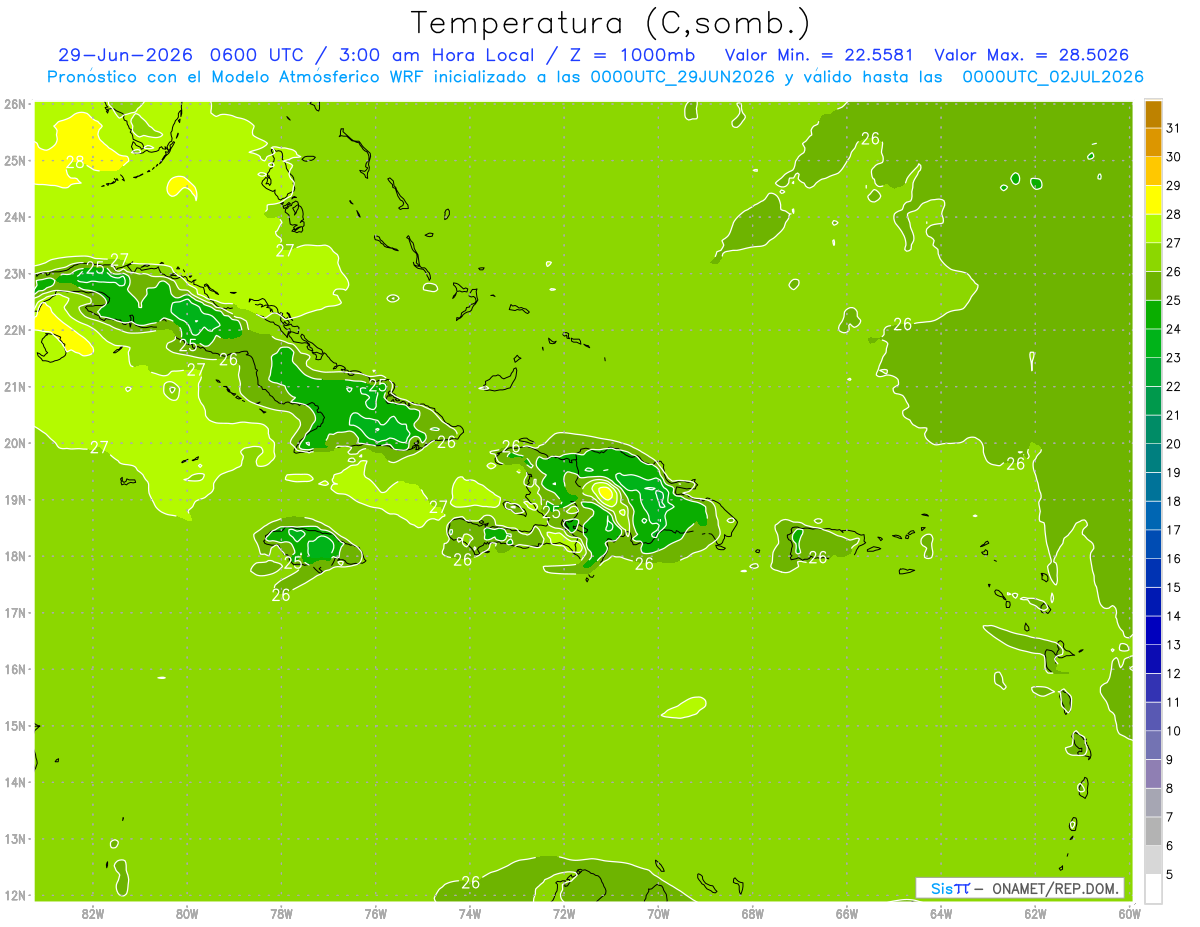The width and height of the screenshot is (1200, 927).
Task: Click the white swatch below 5 on the scale
Action: pyautogui.click(x=1153, y=888)
